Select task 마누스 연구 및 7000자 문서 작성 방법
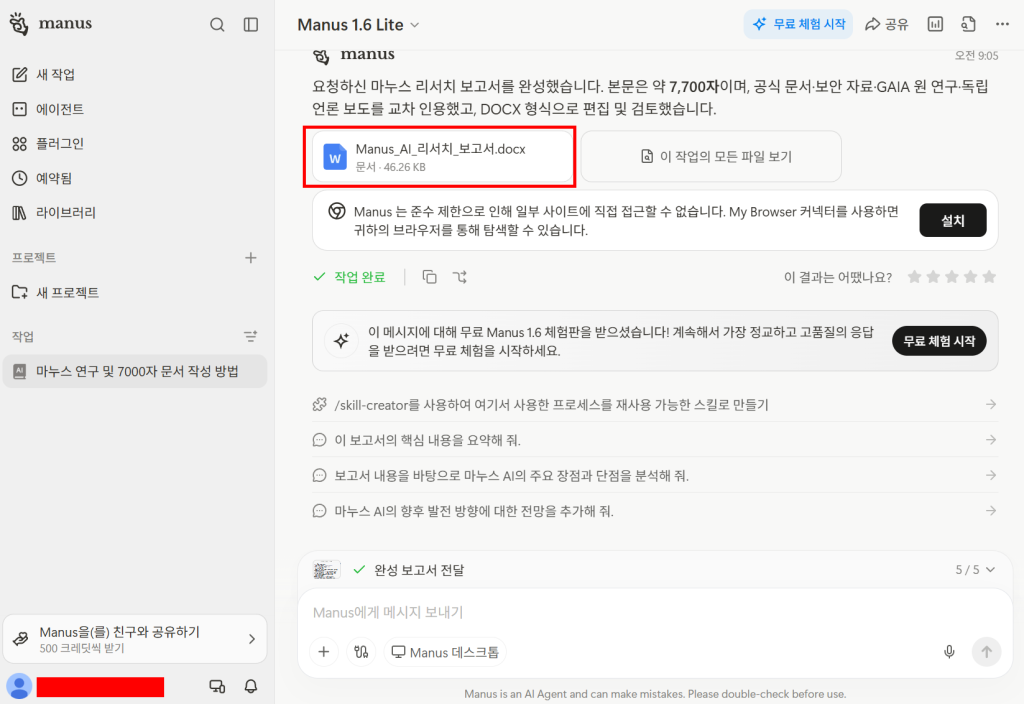This screenshot has width=1024, height=704. coord(136,372)
